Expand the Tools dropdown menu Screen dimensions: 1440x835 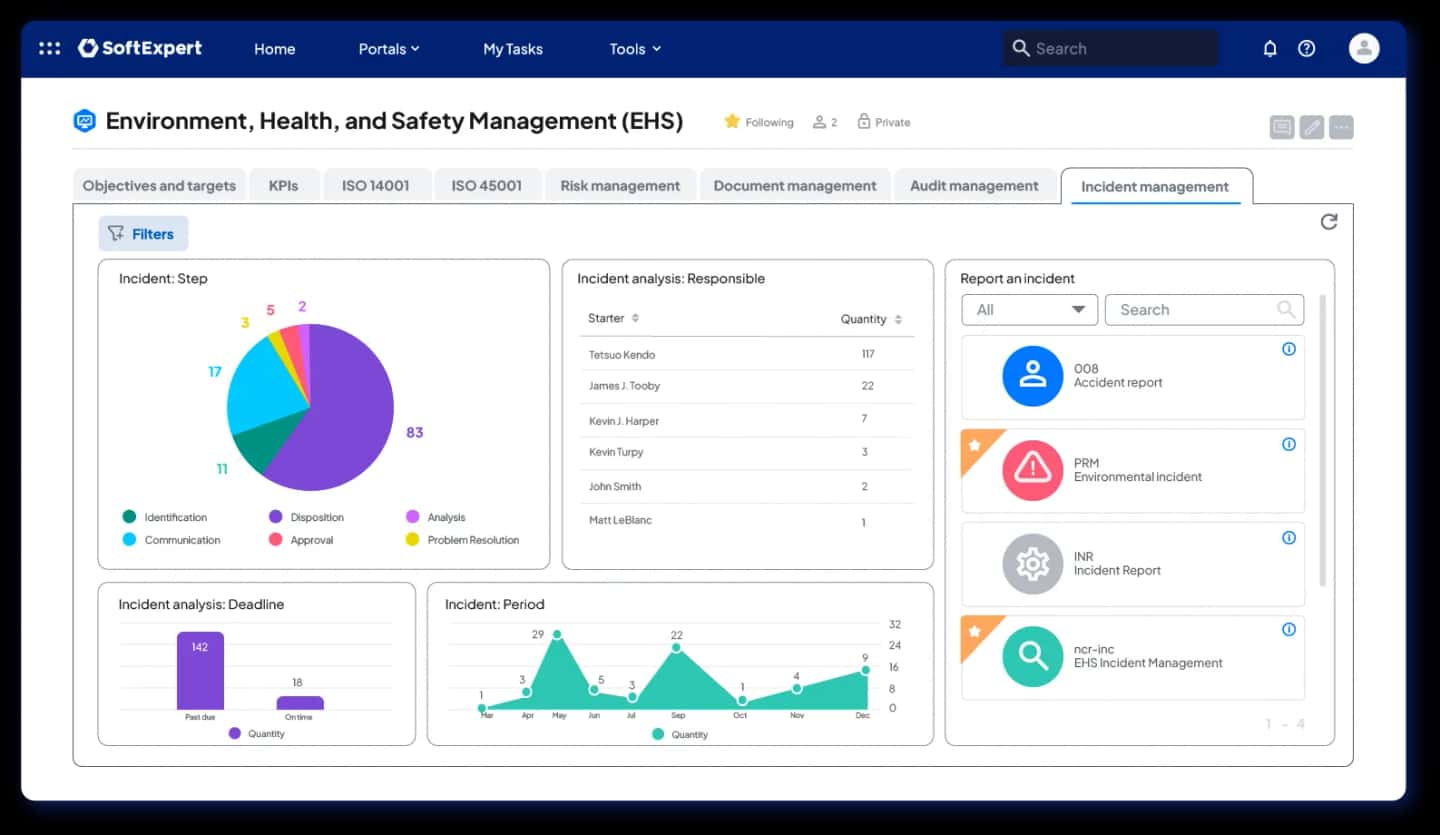click(635, 48)
